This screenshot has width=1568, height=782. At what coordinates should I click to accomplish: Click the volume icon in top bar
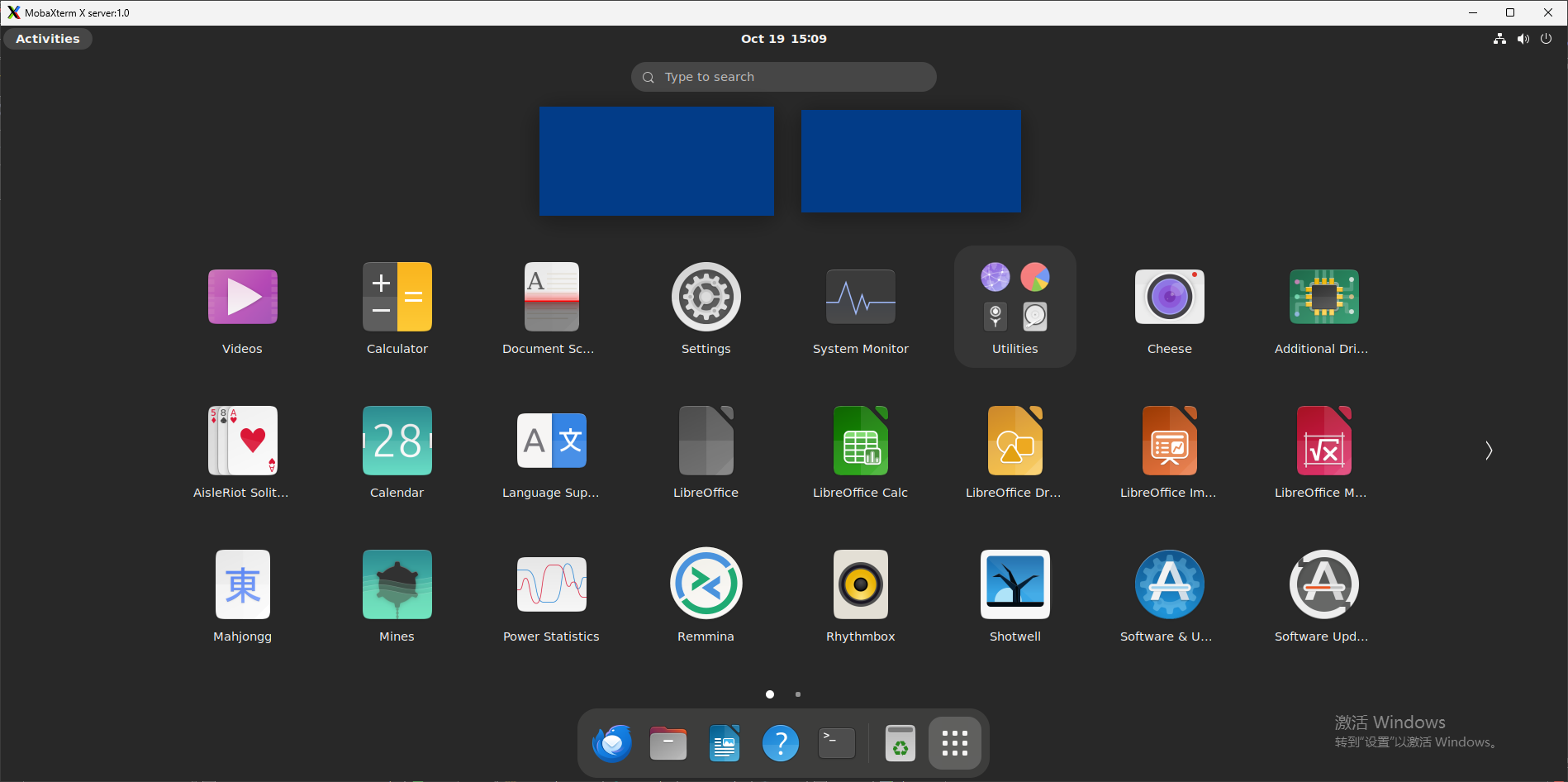pyautogui.click(x=1523, y=39)
